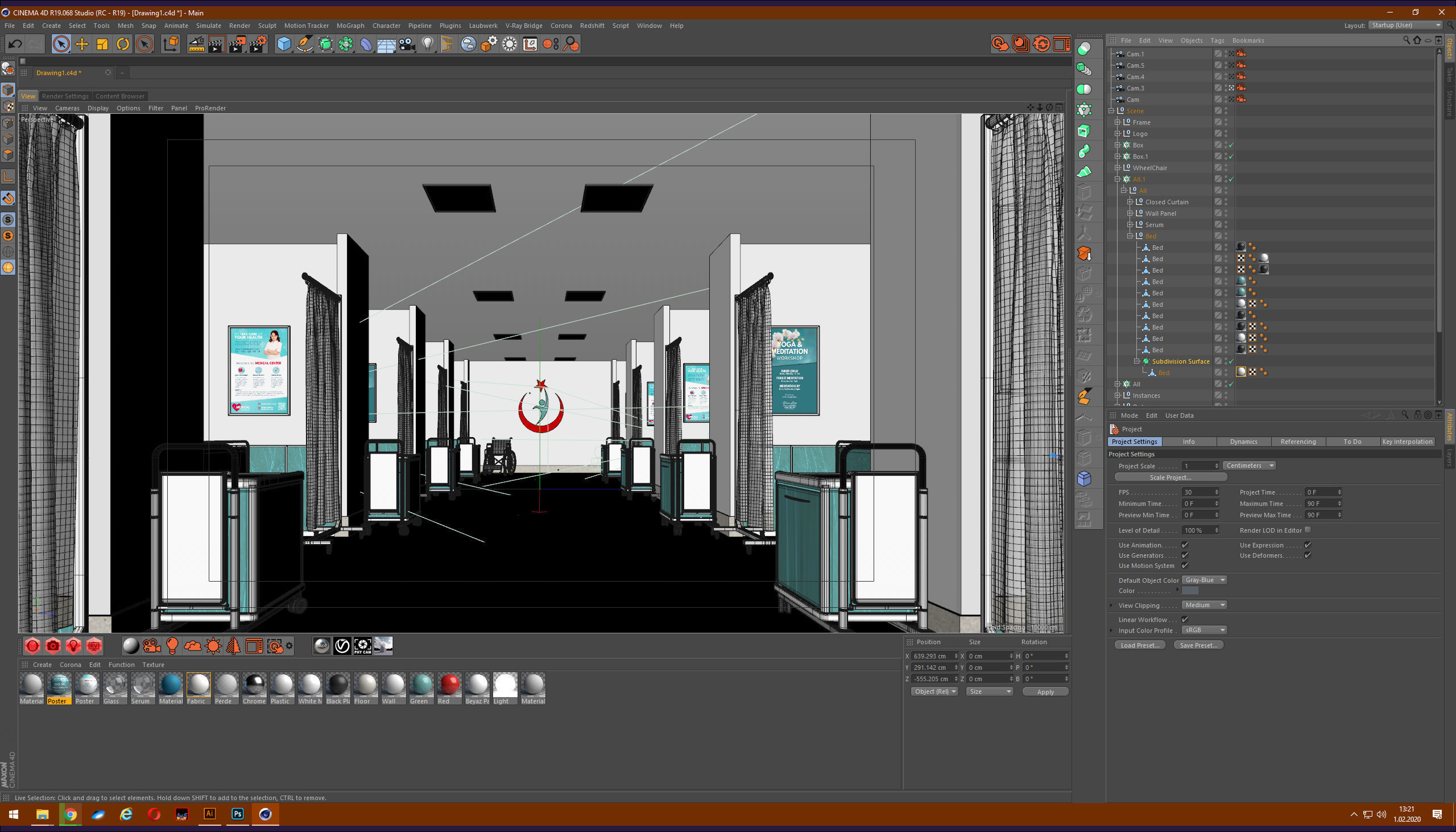
Task: Click the Position X input field
Action: click(932, 656)
